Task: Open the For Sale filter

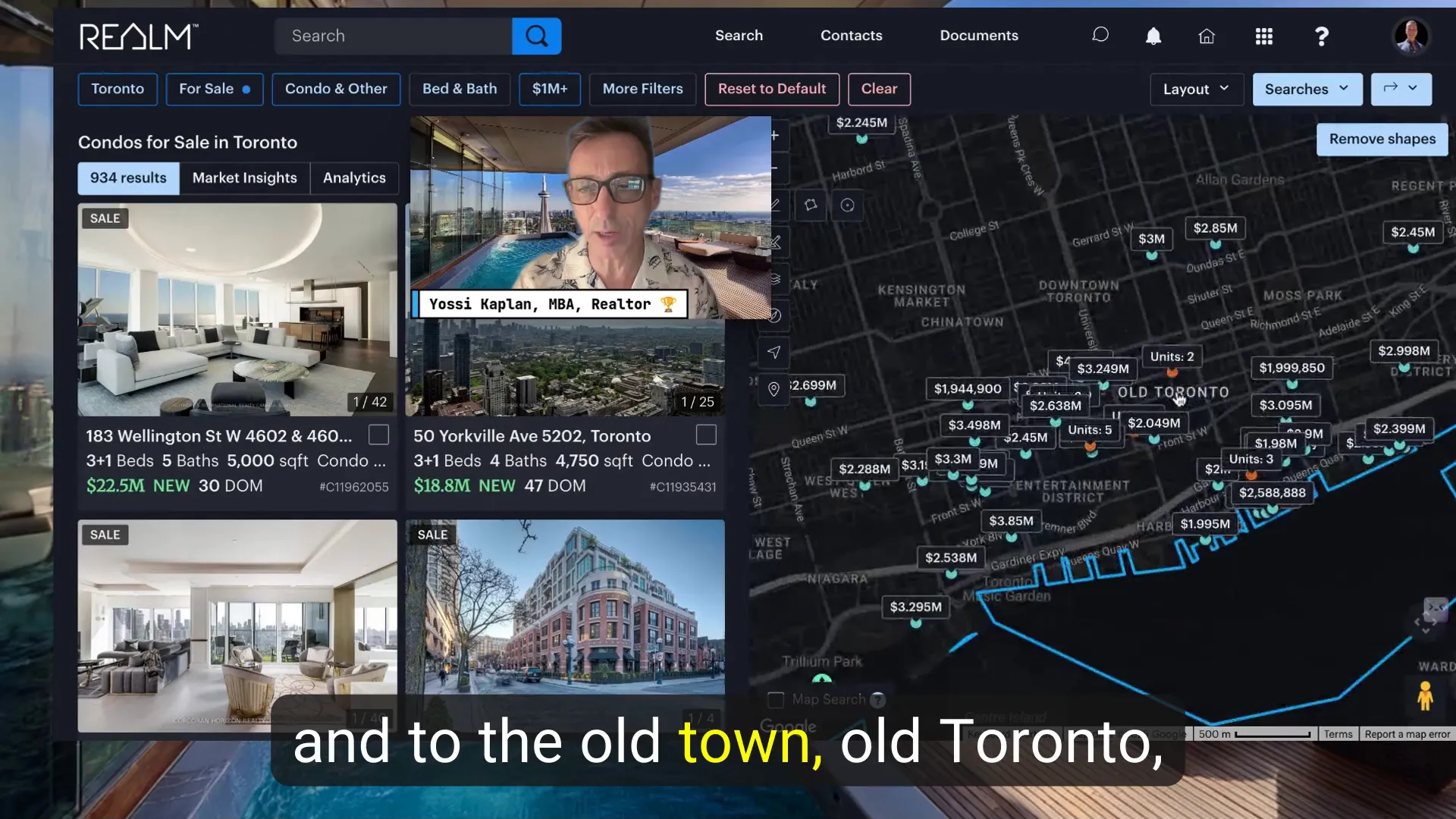Action: click(x=215, y=89)
